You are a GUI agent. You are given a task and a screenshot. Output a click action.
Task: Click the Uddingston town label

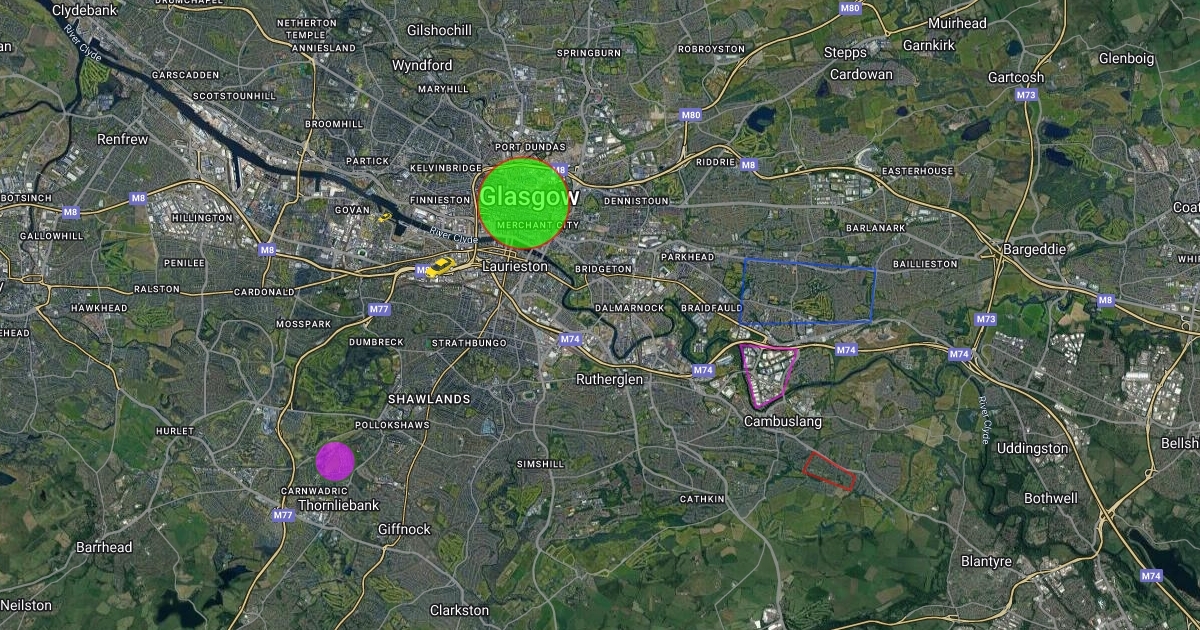tap(1032, 449)
